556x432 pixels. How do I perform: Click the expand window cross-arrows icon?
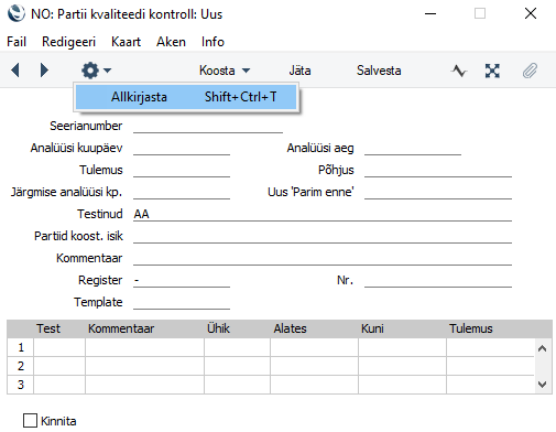pos(493,71)
